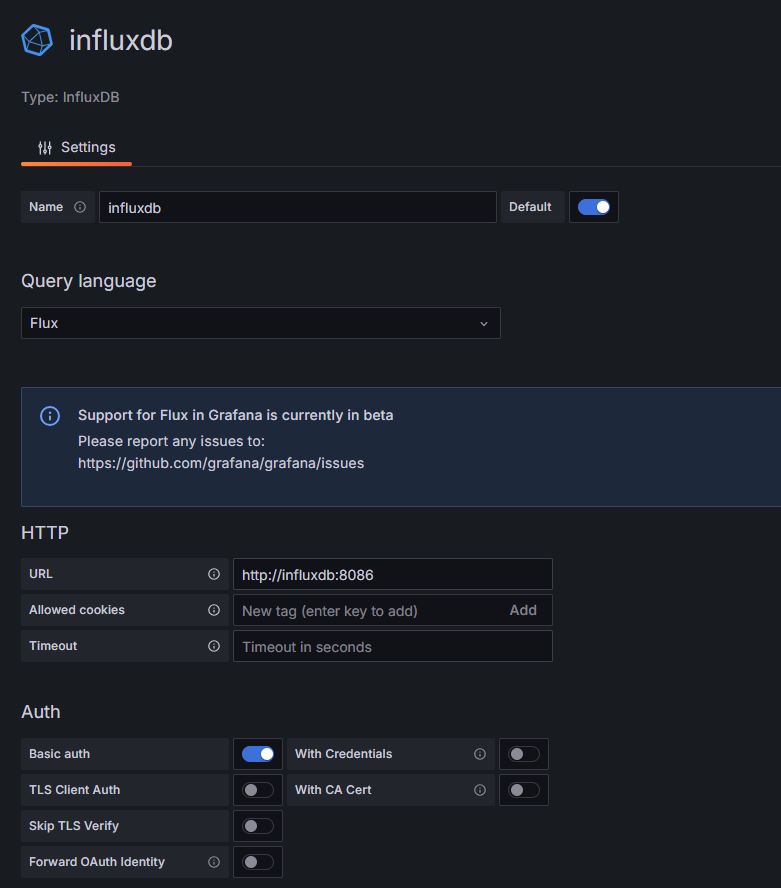
Task: Click the Allowed cookies info icon
Action: click(214, 610)
